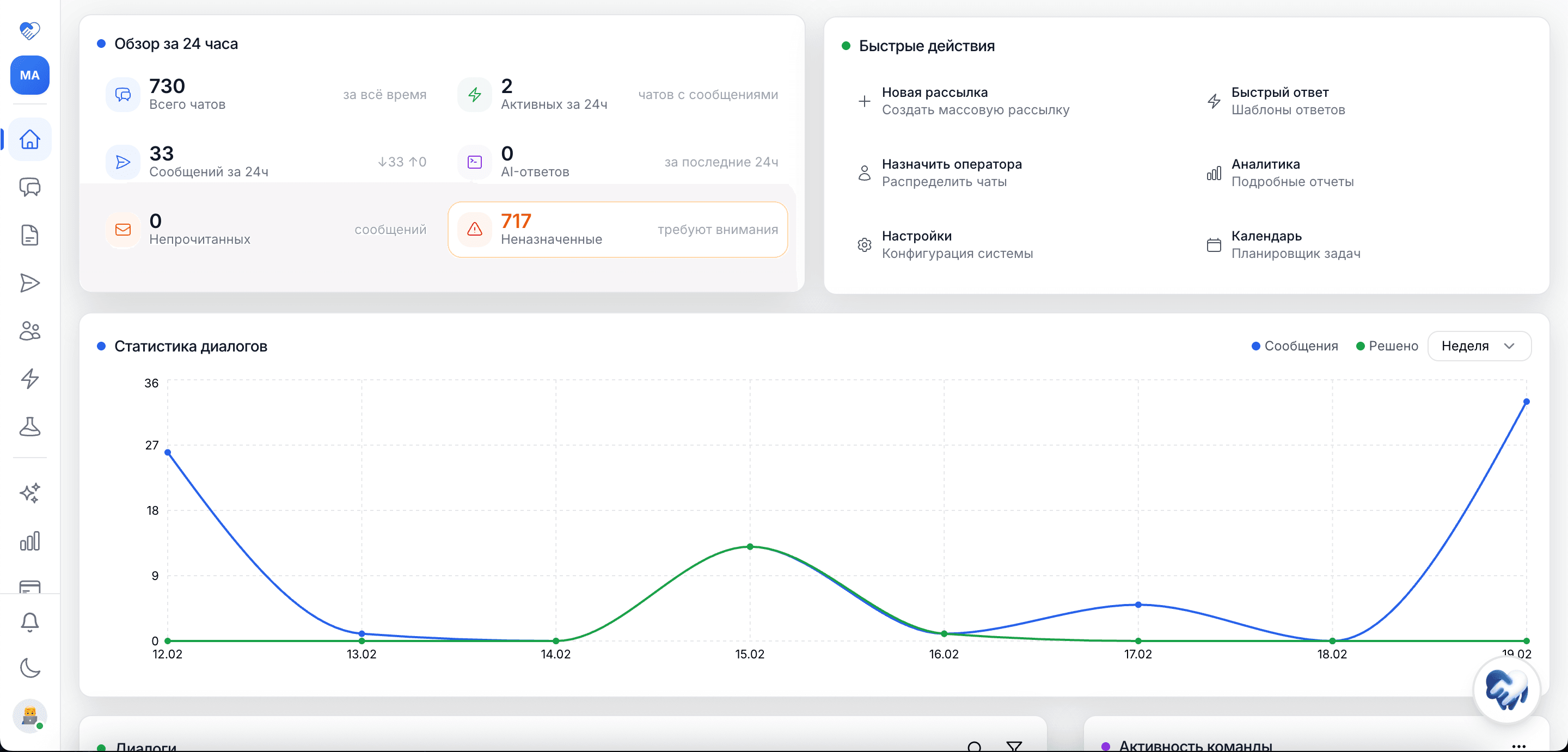Screen dimensions: 1568x752
Task: Open the MA workspace avatar switcher
Action: 29,76
